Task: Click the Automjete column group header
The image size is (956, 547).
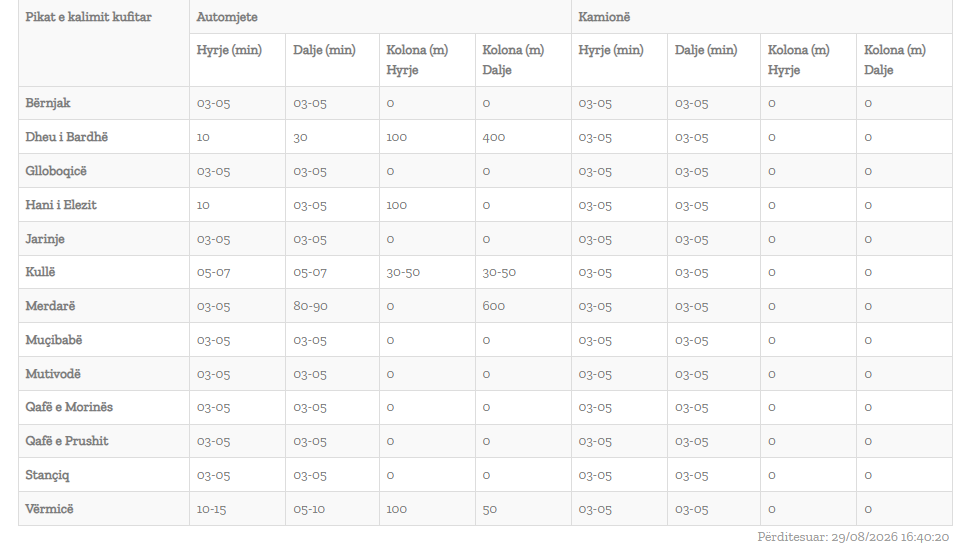Action: pos(227,17)
